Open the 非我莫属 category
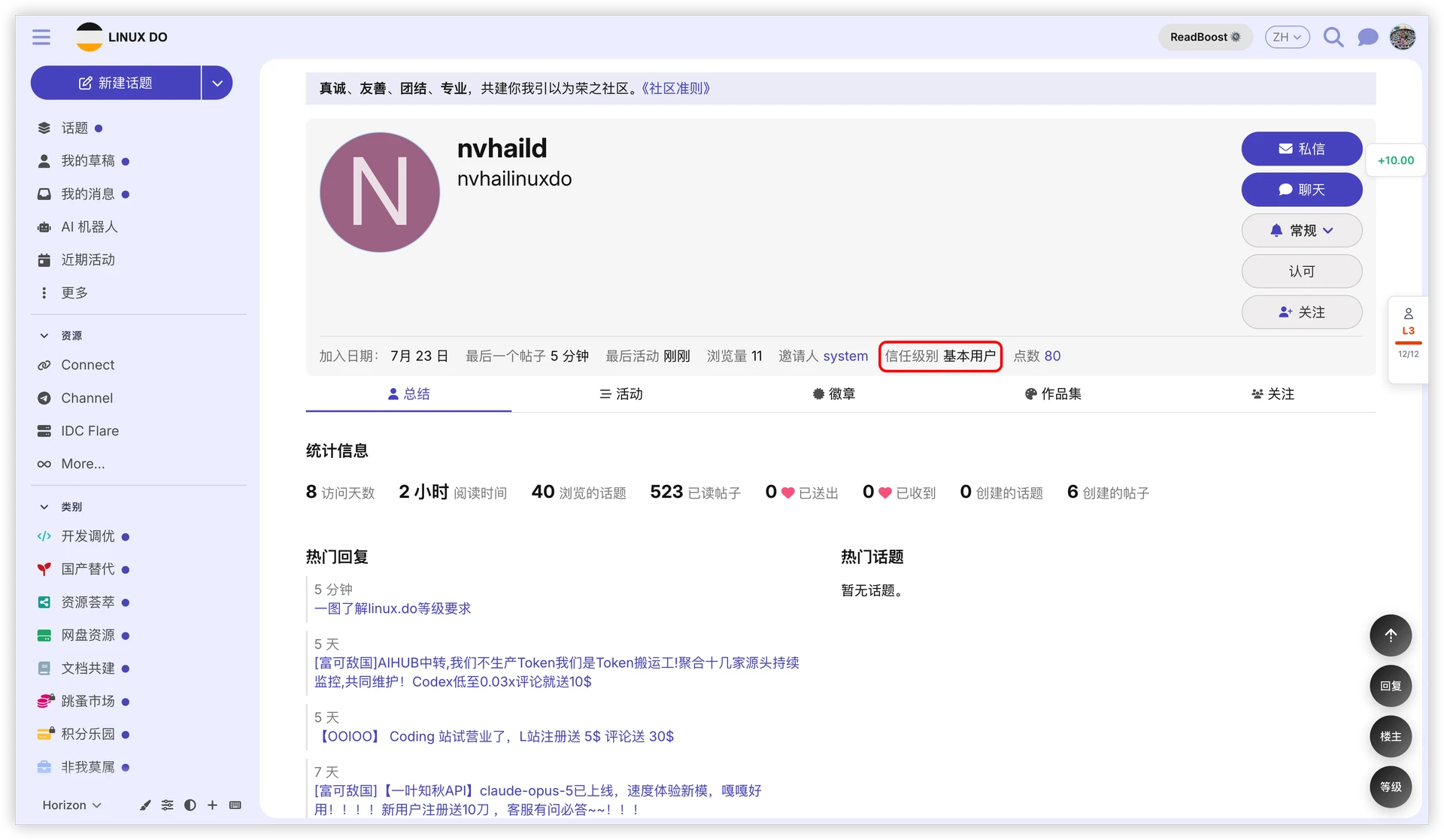 (88, 767)
